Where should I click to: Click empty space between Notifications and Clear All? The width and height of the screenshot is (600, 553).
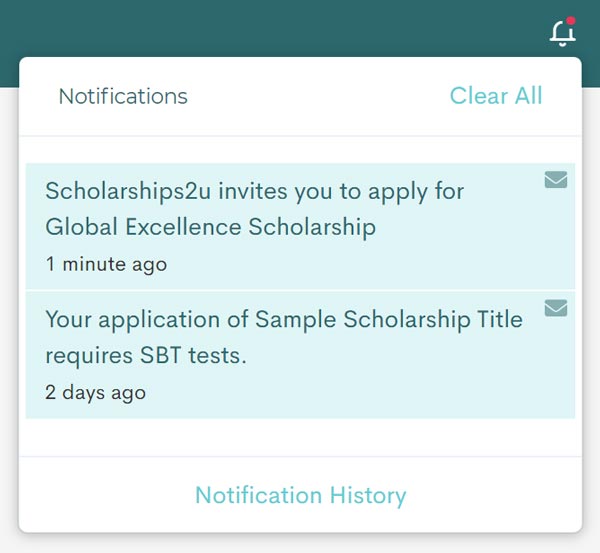pos(318,96)
